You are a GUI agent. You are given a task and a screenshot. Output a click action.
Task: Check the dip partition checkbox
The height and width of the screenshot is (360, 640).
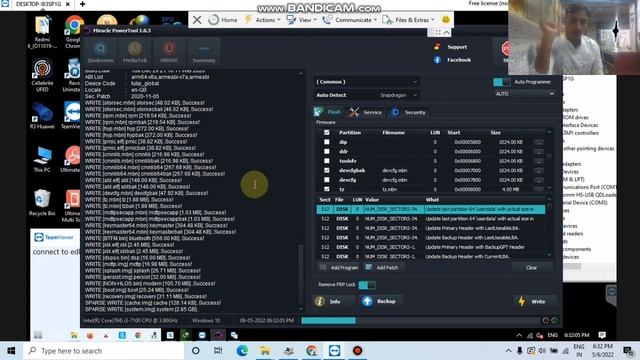coord(327,142)
